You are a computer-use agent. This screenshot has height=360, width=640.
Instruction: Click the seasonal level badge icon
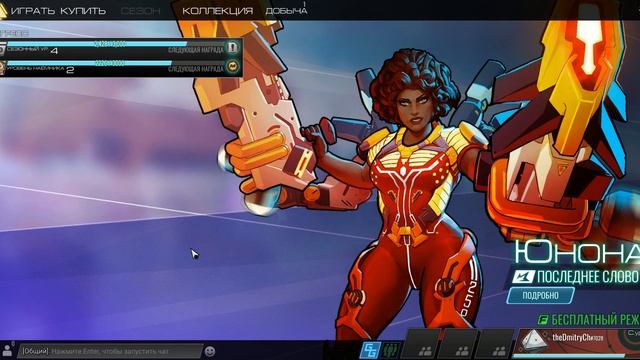[2, 49]
